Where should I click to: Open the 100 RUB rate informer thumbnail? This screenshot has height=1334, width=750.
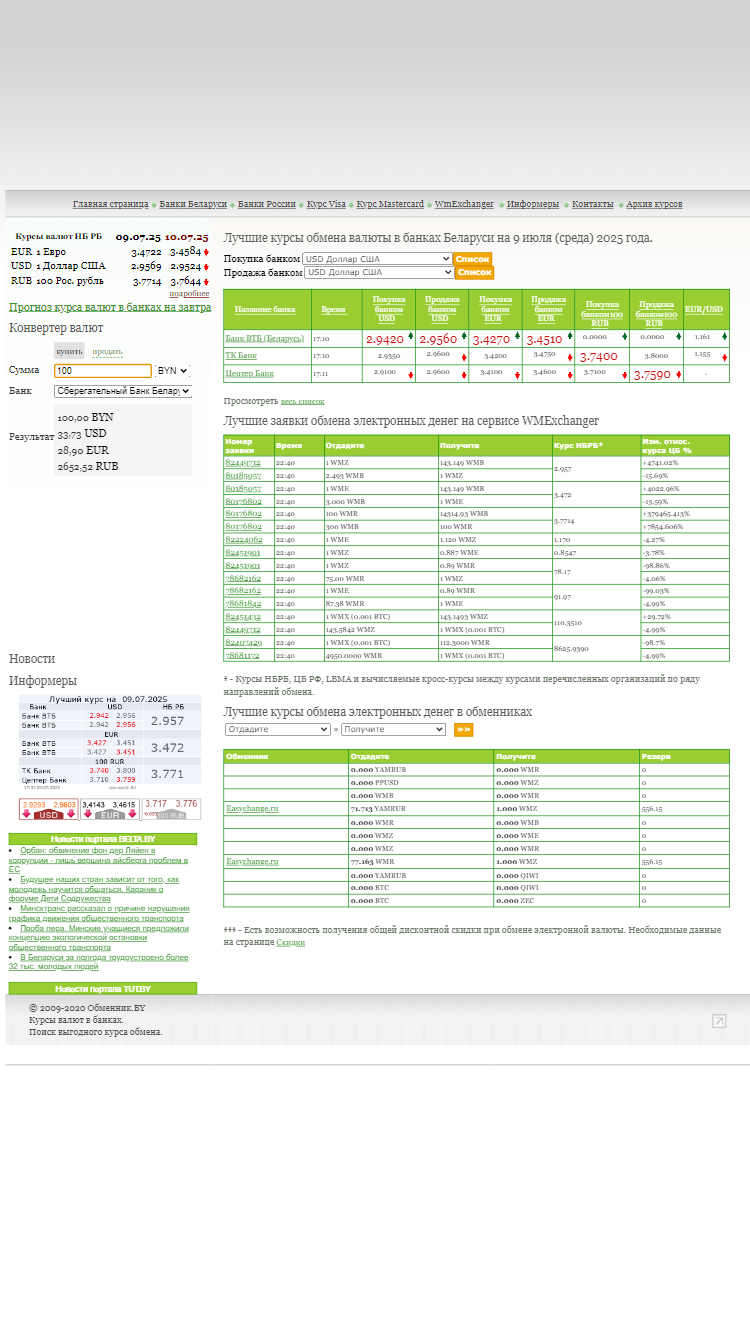(x=171, y=809)
